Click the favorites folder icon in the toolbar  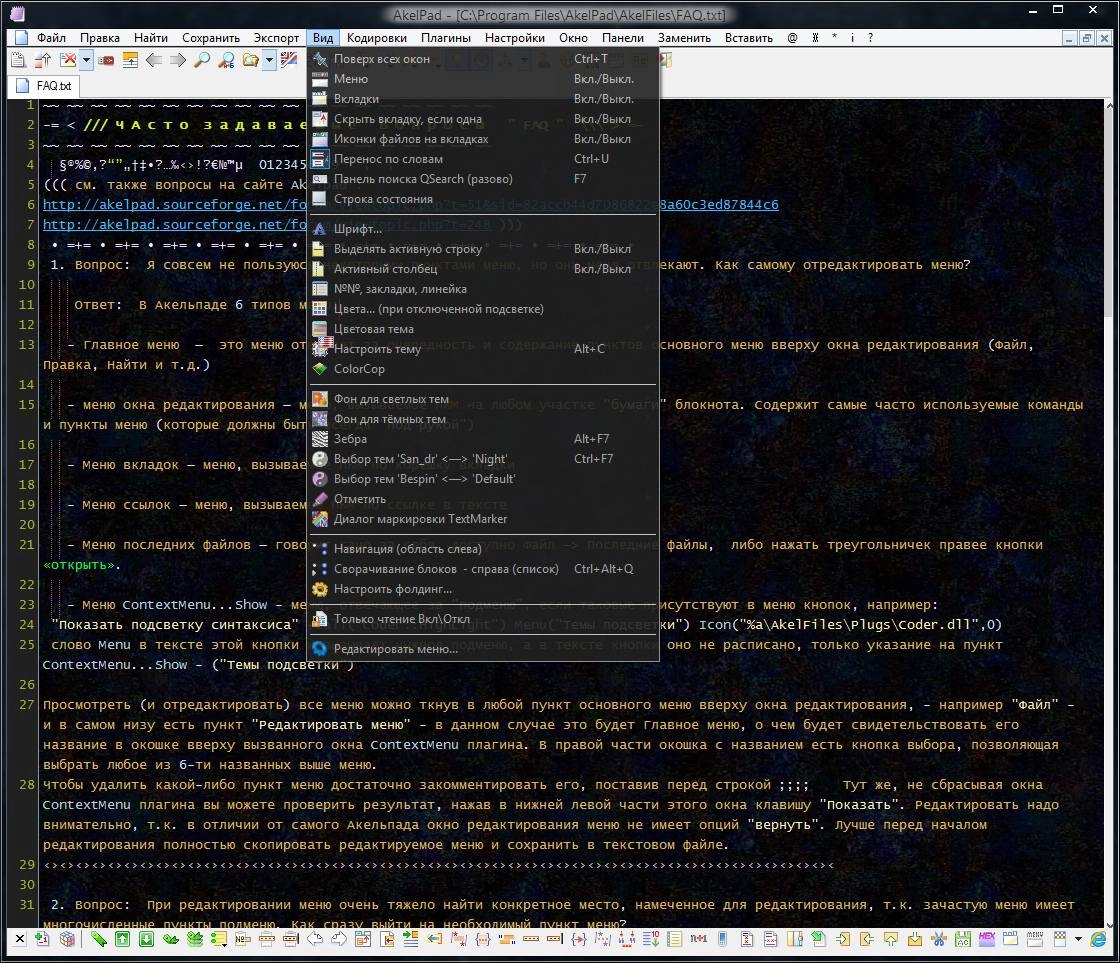tap(251, 60)
